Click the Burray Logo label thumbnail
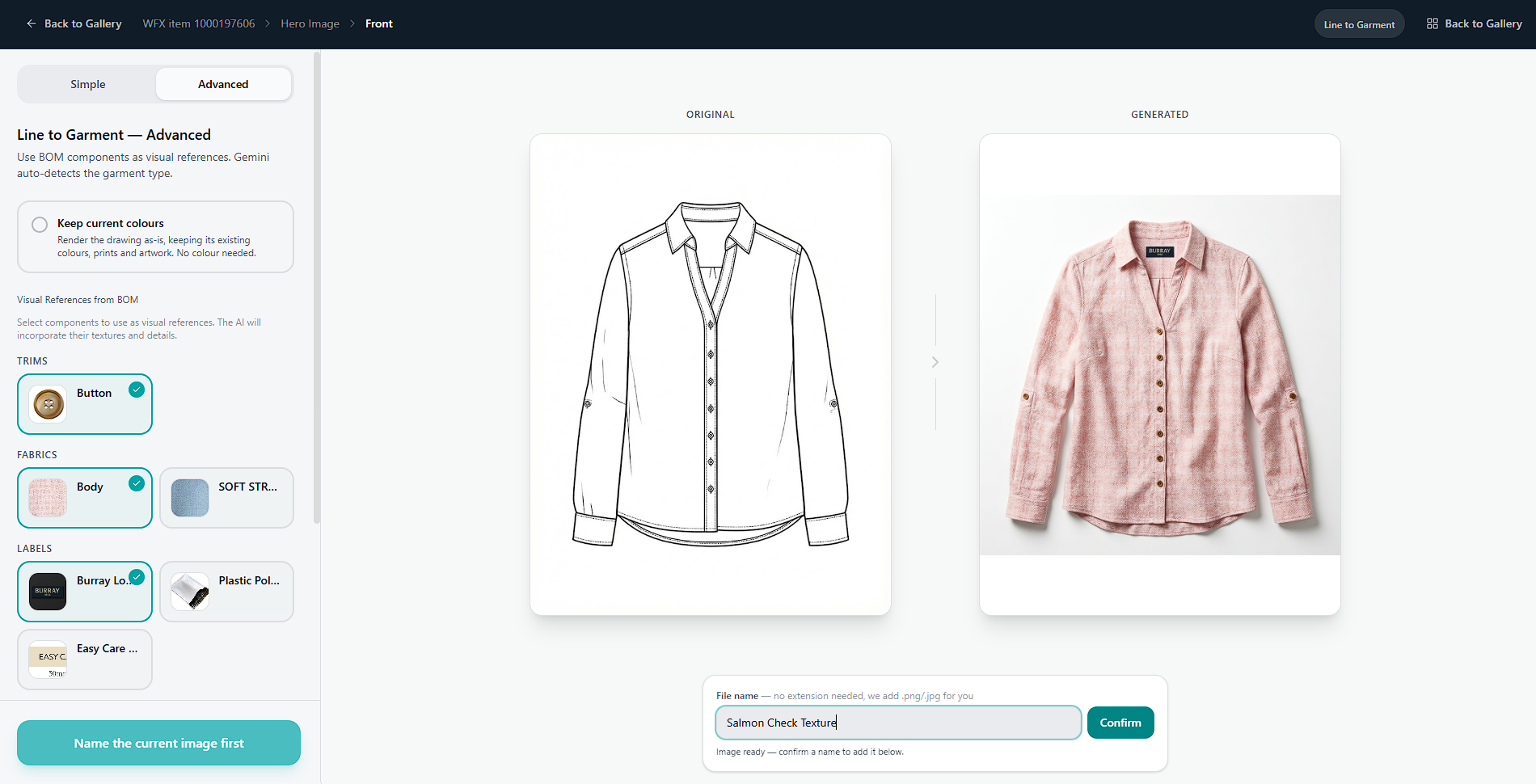The width and height of the screenshot is (1536, 784). [x=48, y=592]
